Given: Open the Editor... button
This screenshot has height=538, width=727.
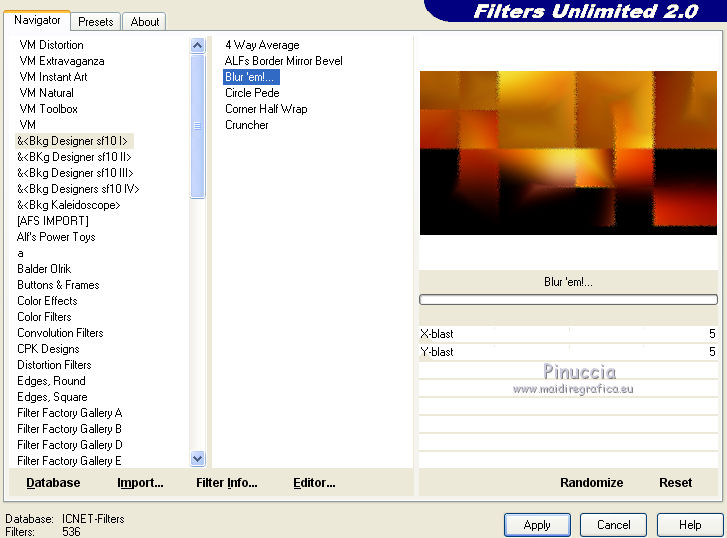Looking at the screenshot, I should 314,483.
